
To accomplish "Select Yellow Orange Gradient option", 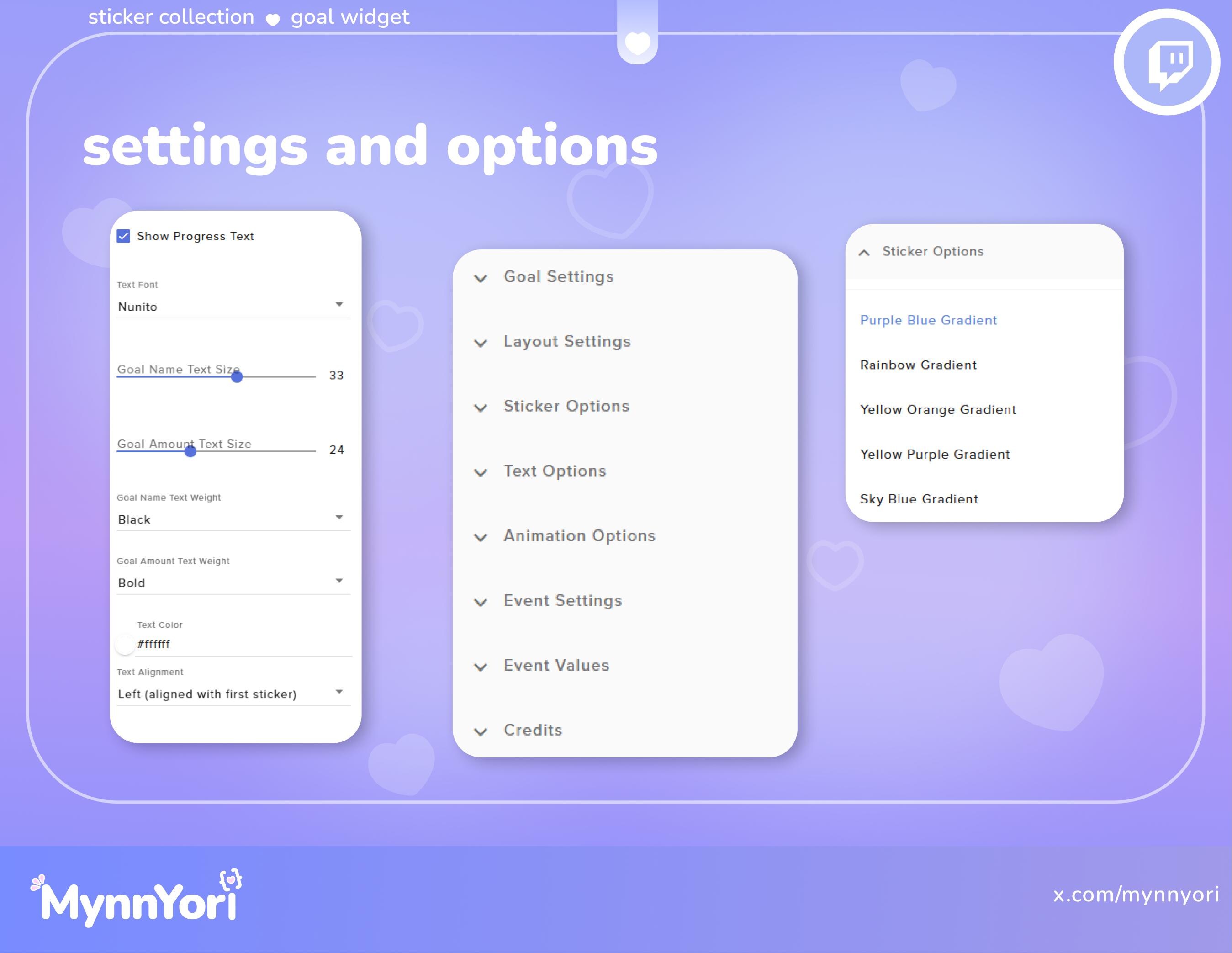I will pos(937,410).
